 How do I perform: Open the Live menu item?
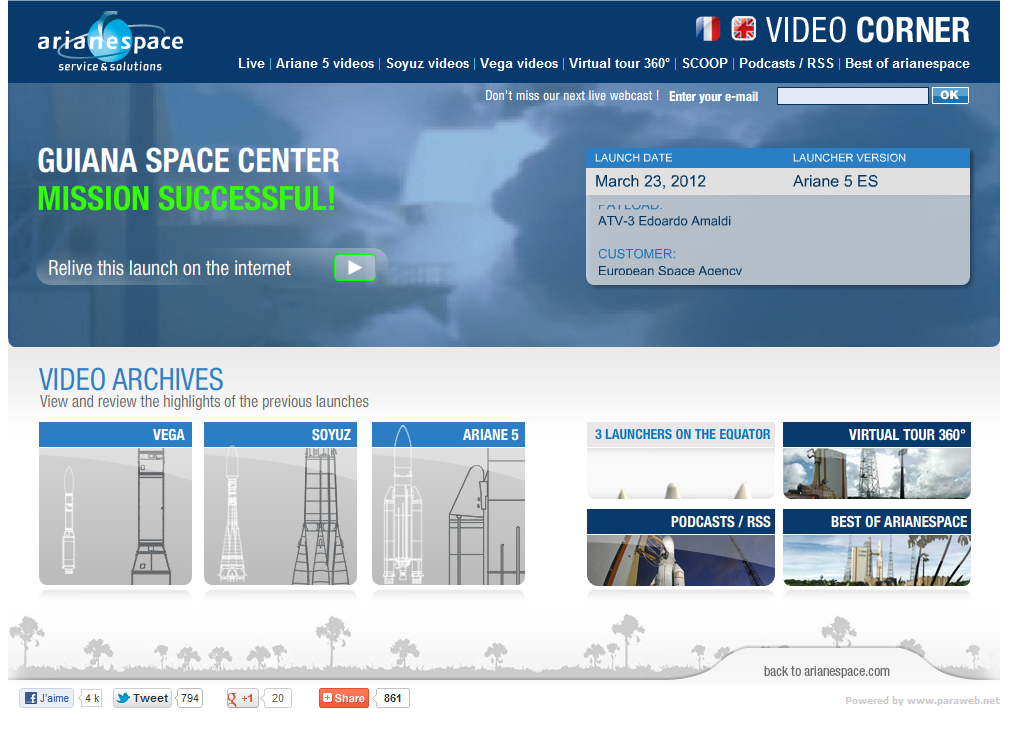[251, 63]
